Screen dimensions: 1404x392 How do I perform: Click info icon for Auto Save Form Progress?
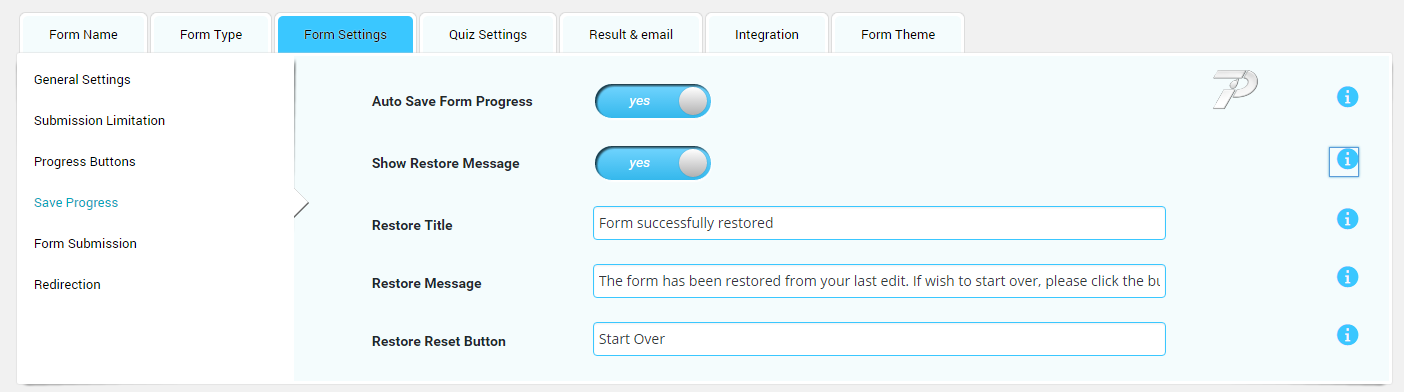point(1347,97)
